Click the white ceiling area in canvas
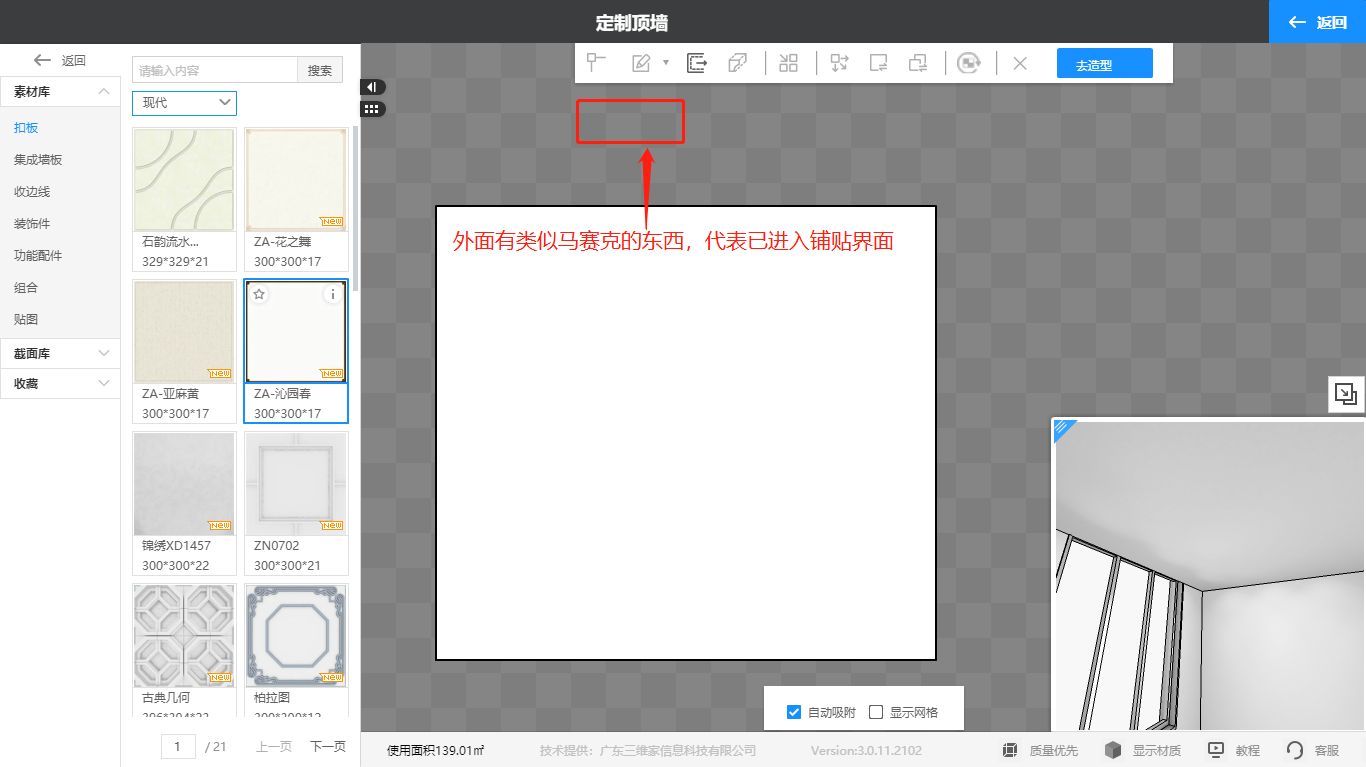This screenshot has width=1366, height=767. (686, 433)
